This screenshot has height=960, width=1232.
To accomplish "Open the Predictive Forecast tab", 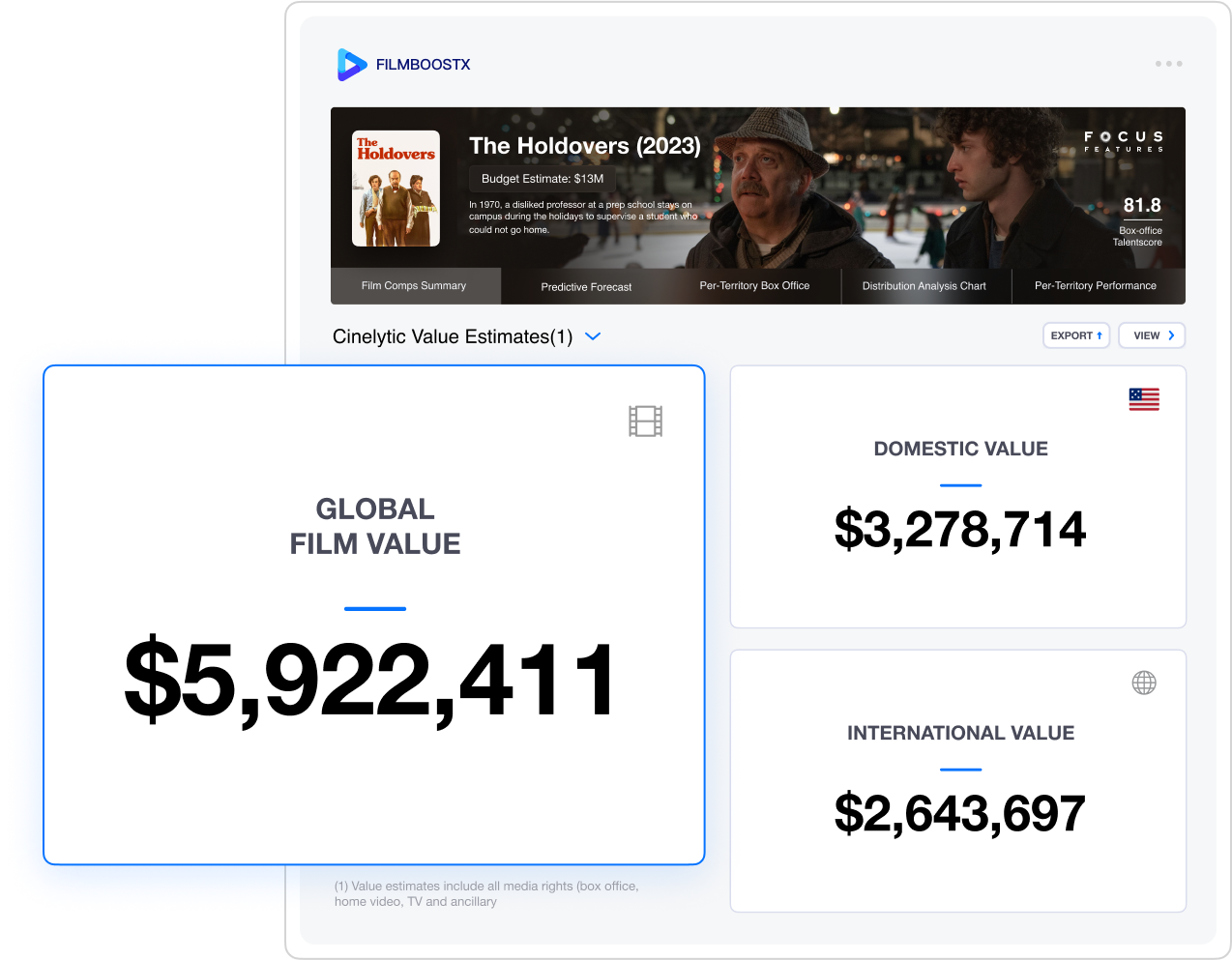I will click(x=586, y=287).
